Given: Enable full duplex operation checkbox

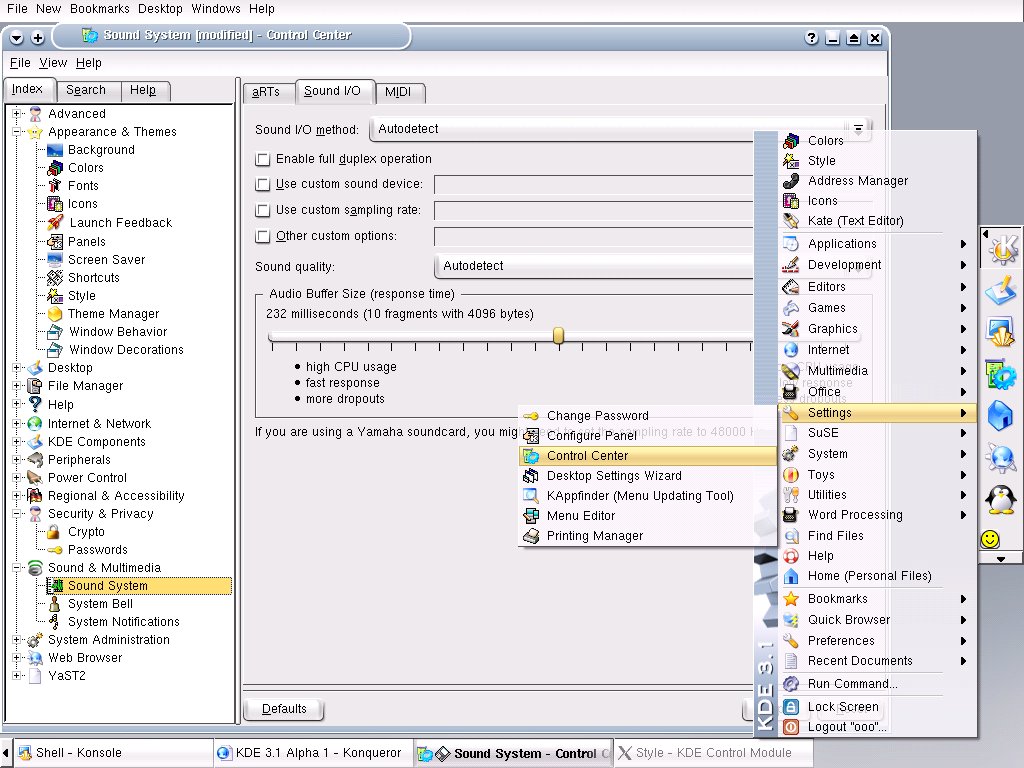Looking at the screenshot, I should [263, 159].
